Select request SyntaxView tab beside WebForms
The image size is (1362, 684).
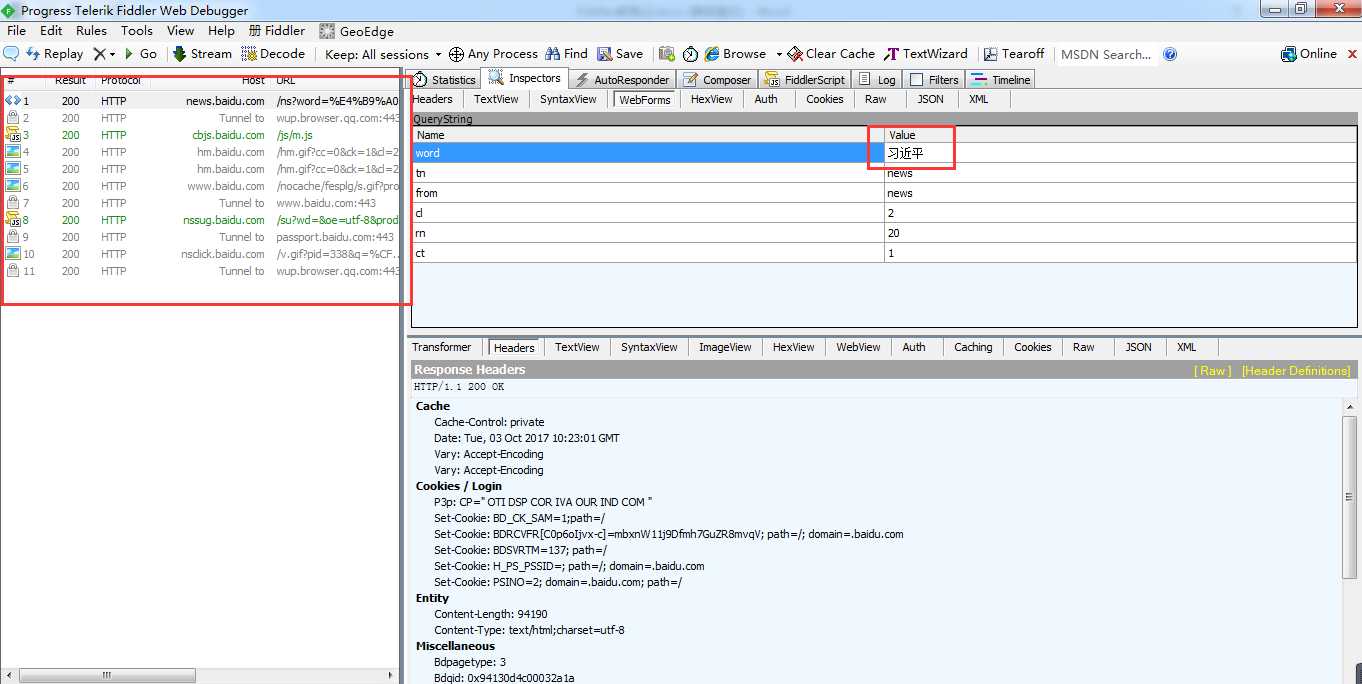click(x=568, y=99)
